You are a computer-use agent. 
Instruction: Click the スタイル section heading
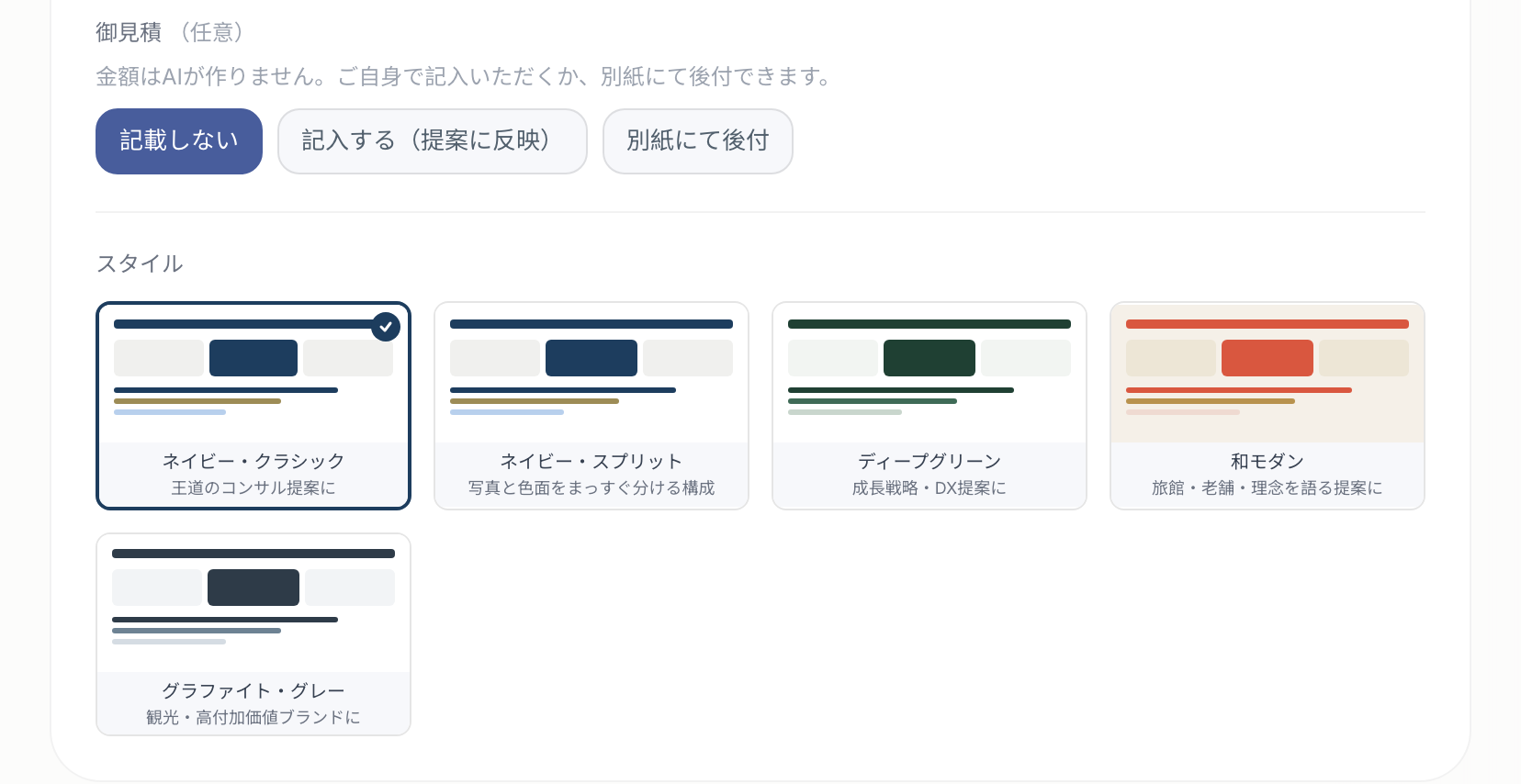coord(140,264)
